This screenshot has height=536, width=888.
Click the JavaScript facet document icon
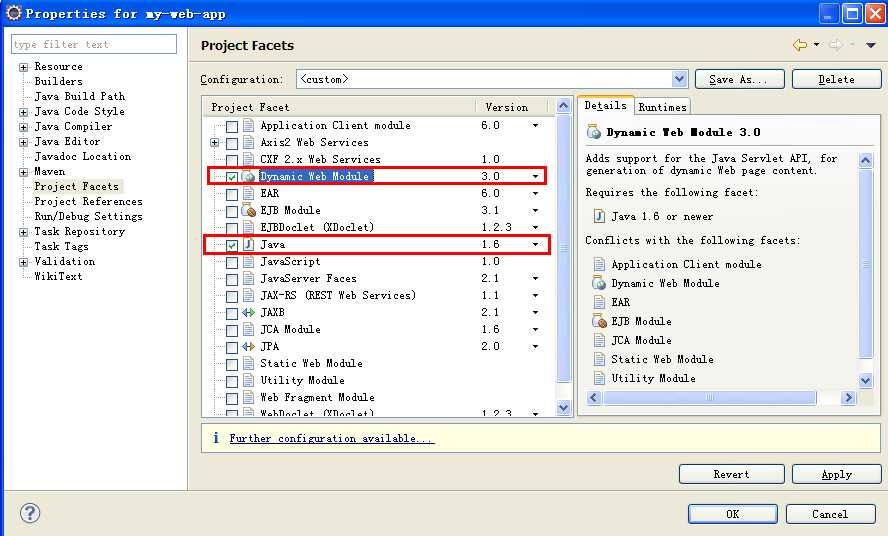tap(248, 261)
